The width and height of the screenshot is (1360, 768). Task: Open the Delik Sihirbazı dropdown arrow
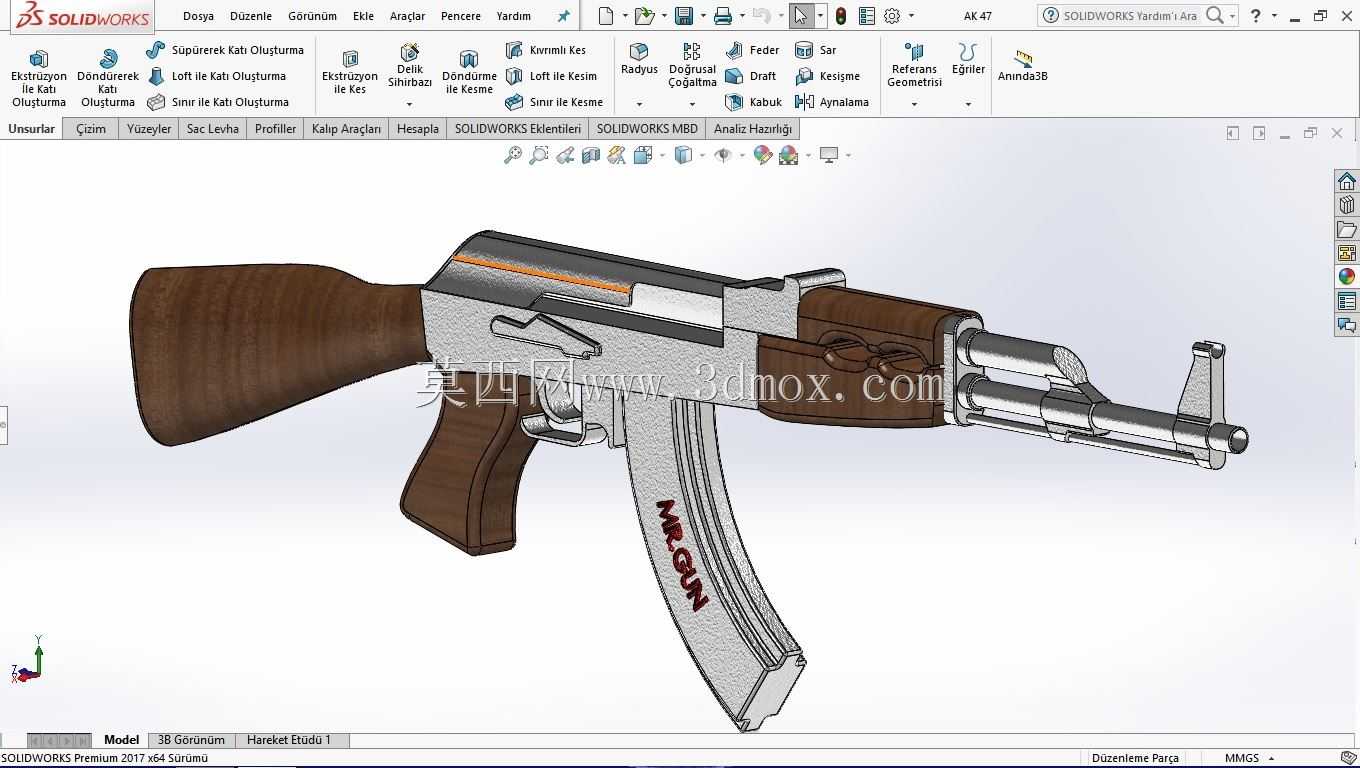pos(410,104)
